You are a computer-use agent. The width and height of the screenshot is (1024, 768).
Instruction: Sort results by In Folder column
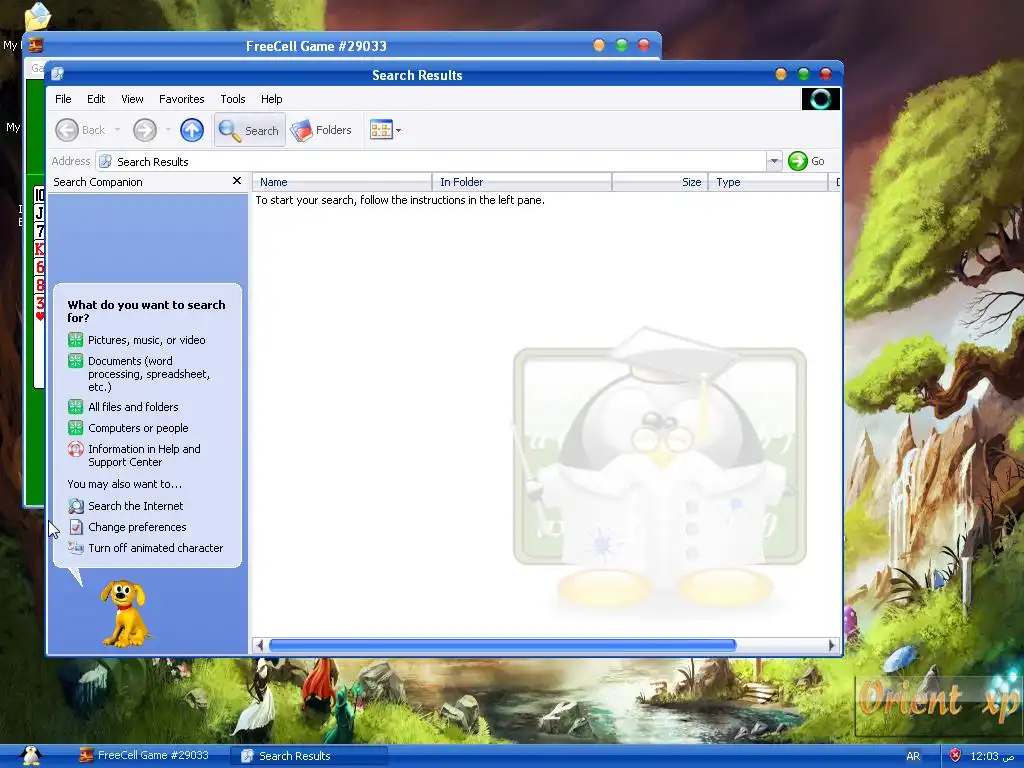click(522, 182)
